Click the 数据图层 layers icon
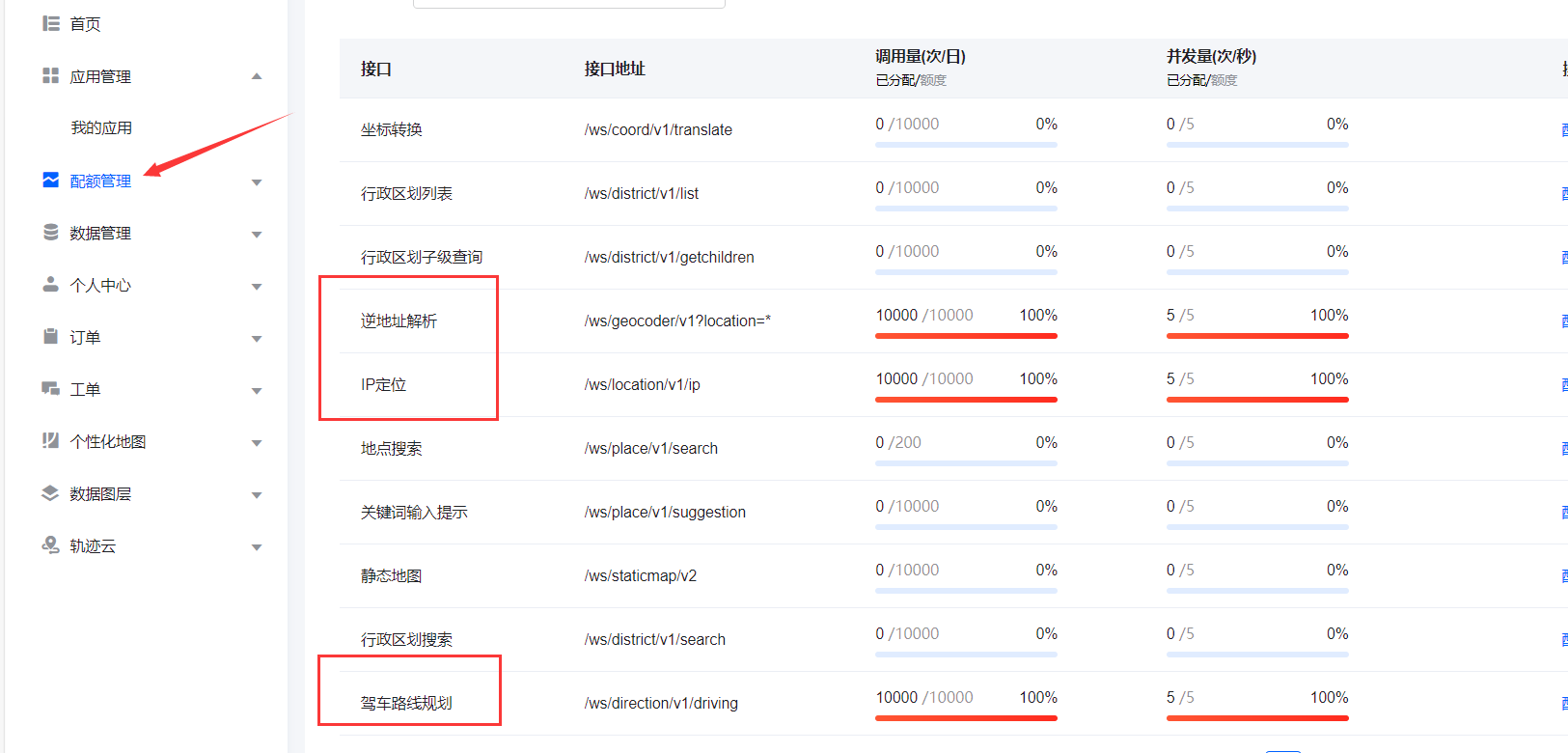Image resolution: width=1568 pixels, height=753 pixels. coord(51,492)
